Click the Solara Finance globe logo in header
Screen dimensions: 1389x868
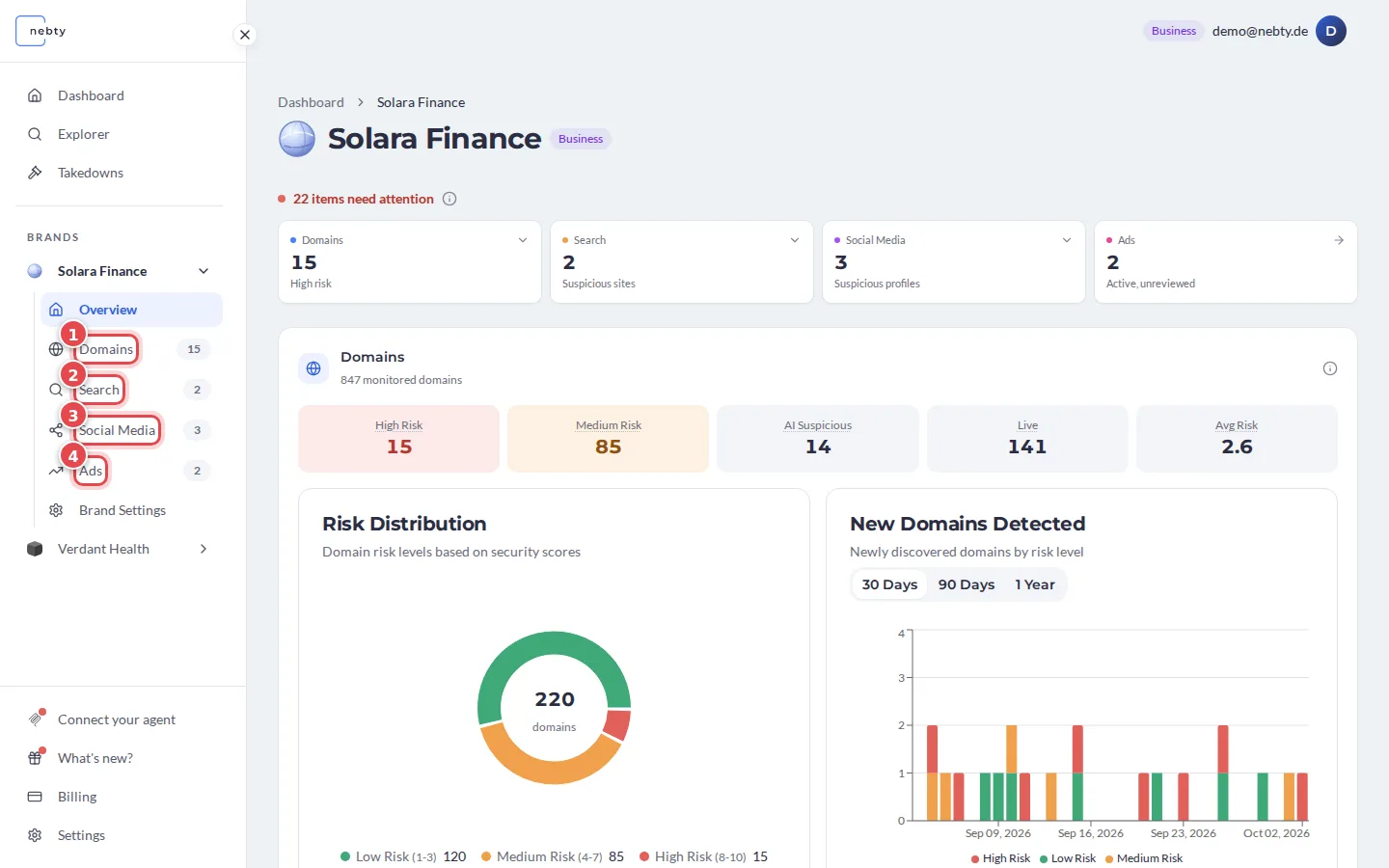[x=297, y=139]
